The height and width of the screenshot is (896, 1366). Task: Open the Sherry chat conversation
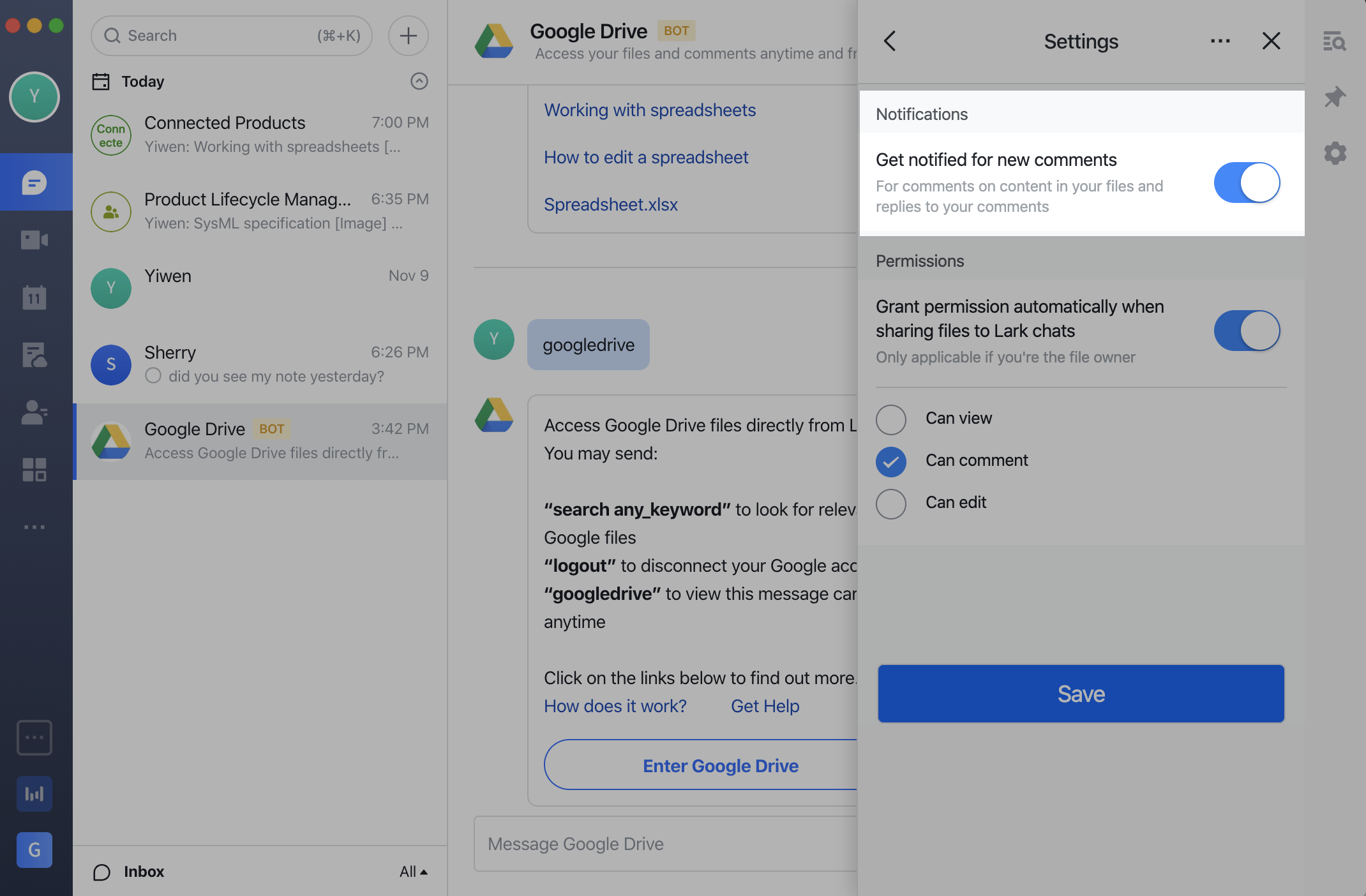(260, 364)
